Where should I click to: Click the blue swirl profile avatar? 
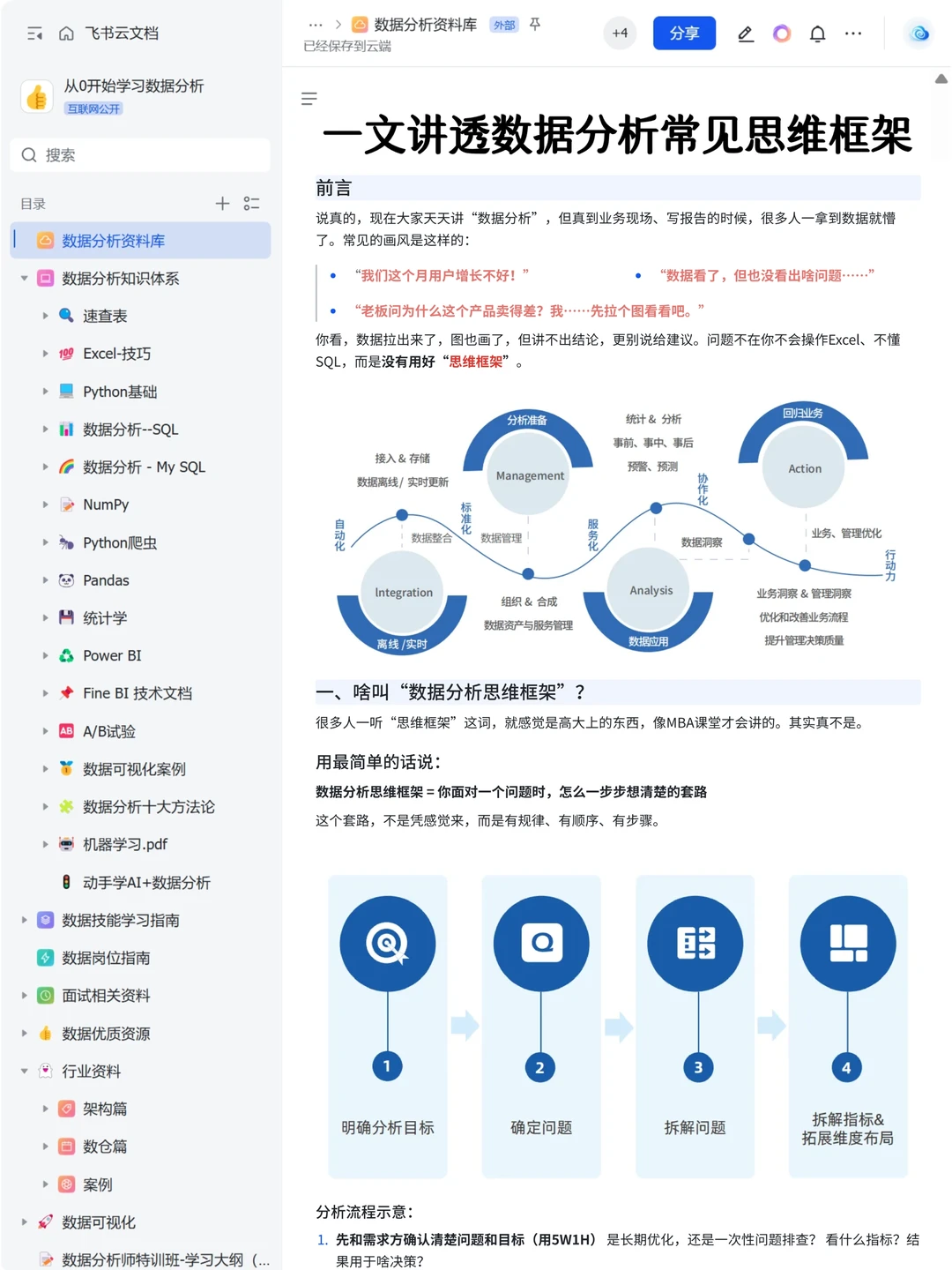pos(920,34)
